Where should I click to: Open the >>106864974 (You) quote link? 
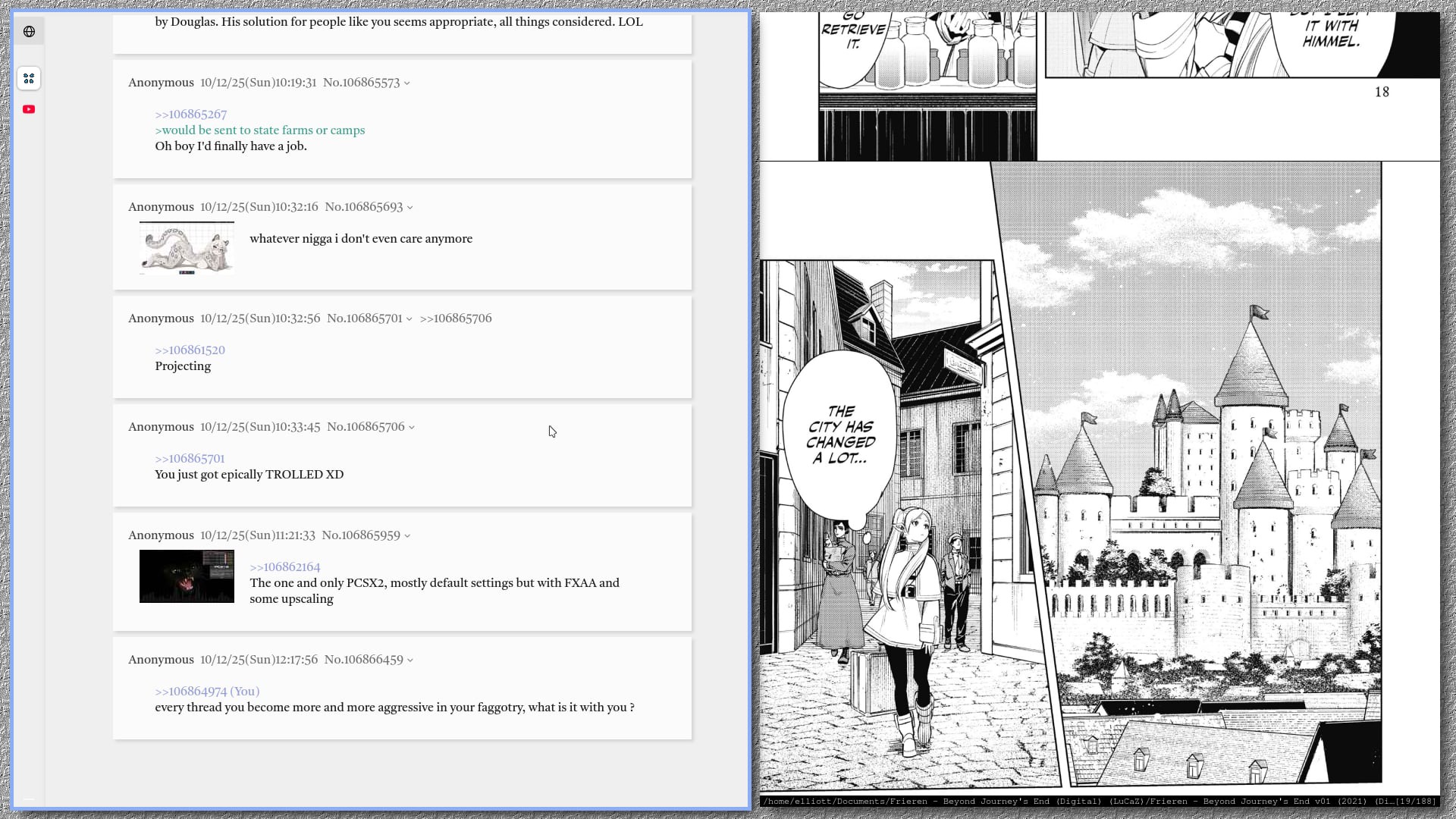point(207,692)
